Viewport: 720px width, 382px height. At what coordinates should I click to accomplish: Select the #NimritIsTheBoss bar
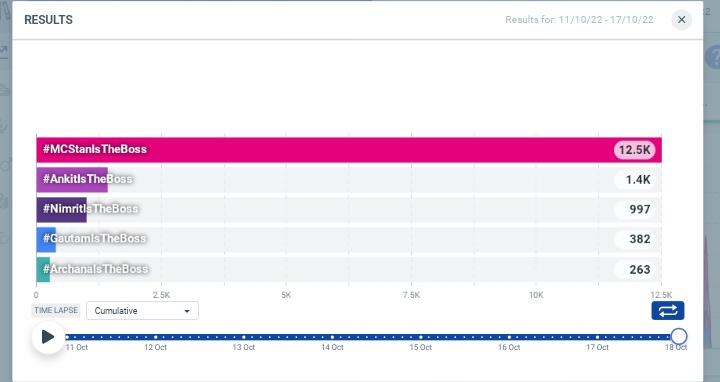[x=62, y=209]
